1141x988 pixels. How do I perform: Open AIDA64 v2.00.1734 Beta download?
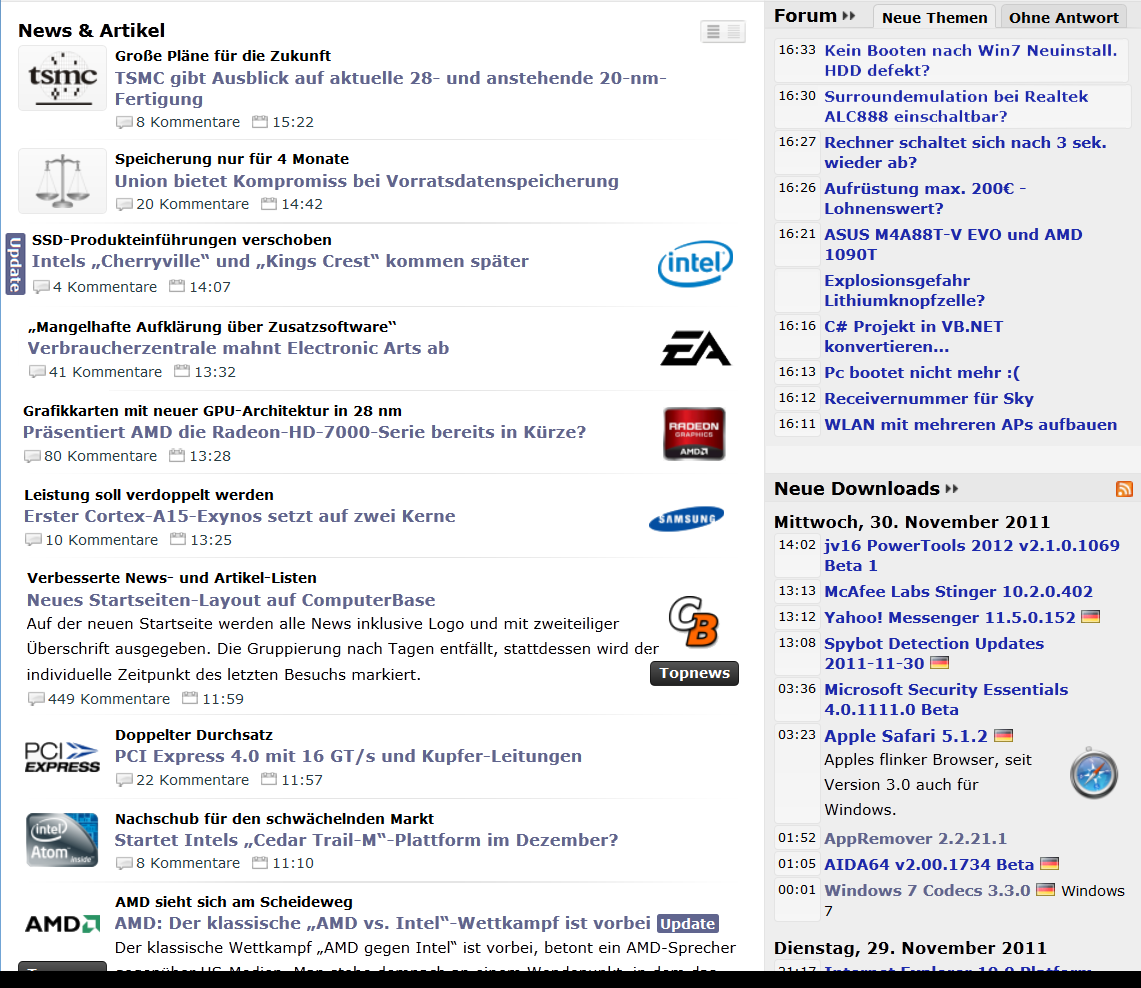(x=929, y=864)
